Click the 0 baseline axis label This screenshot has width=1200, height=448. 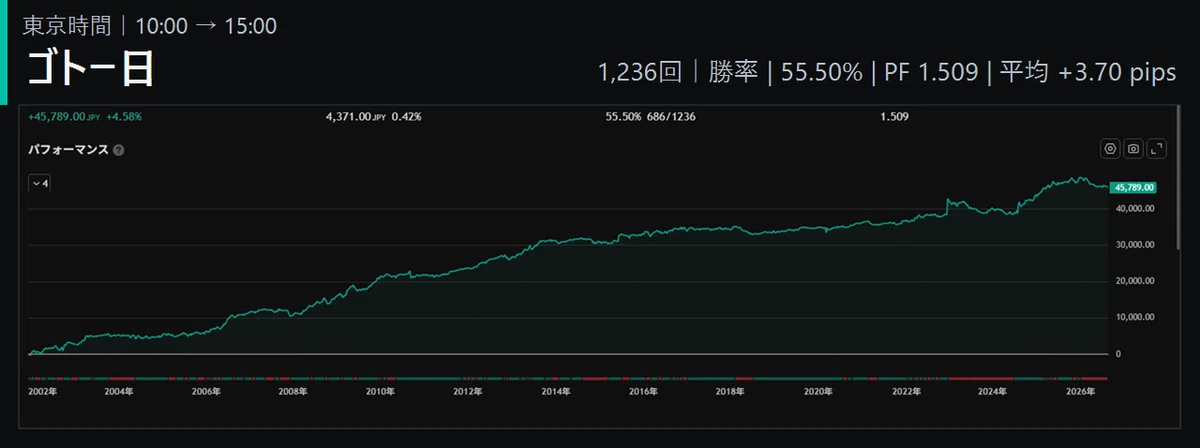click(1119, 354)
